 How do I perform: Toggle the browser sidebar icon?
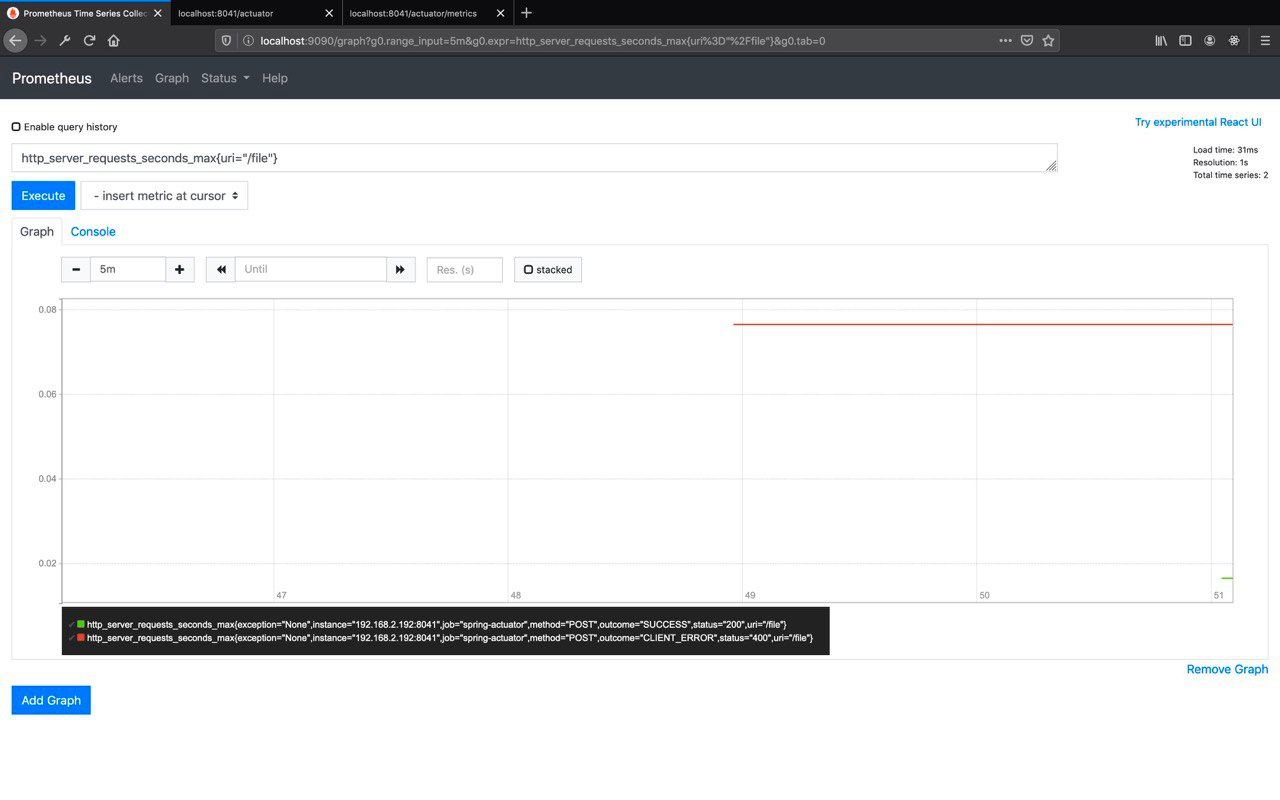pos(1185,41)
